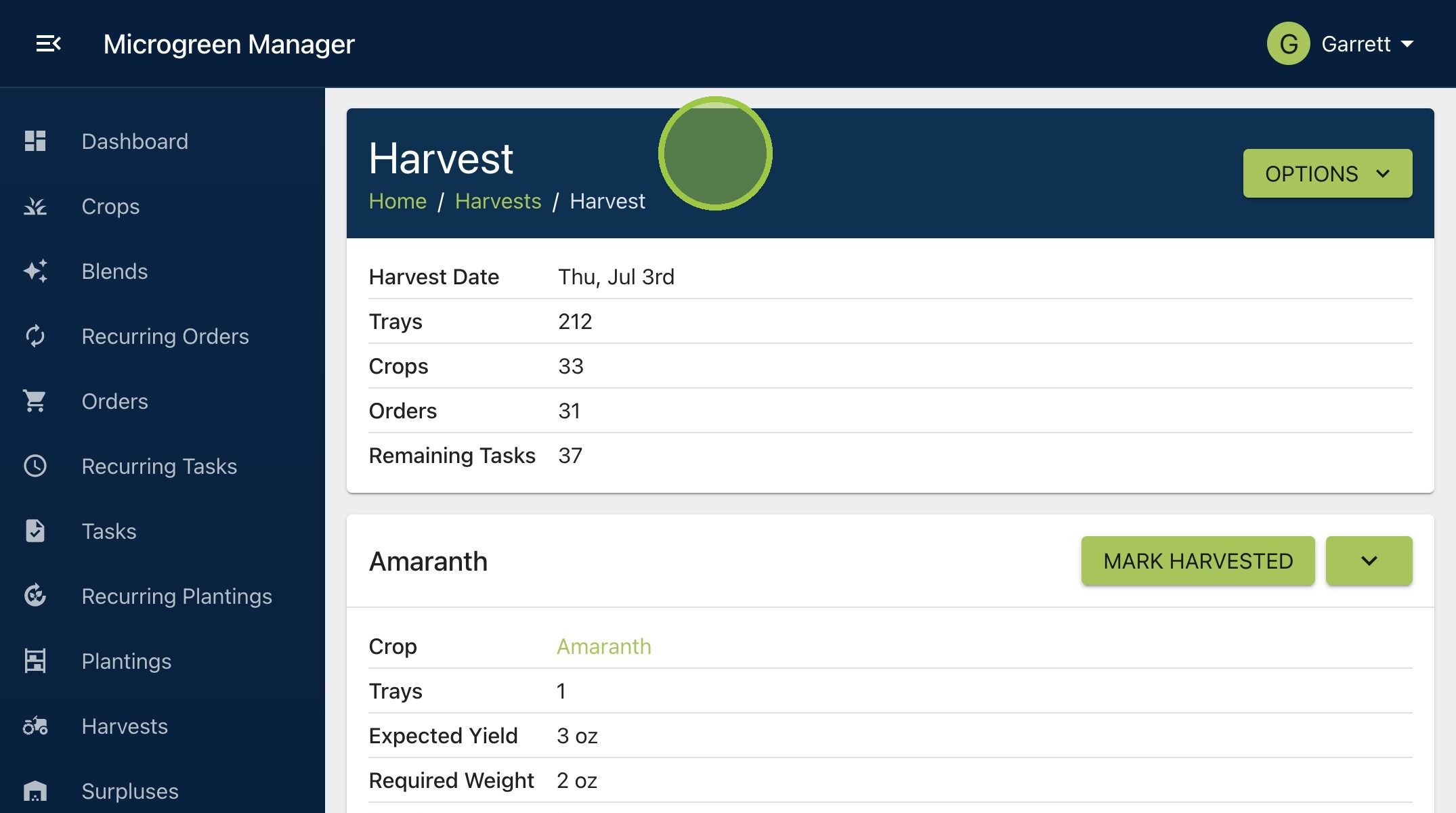Screen dimensions: 1456x813
Task: Click the Orders shopping cart icon
Action: pos(35,401)
